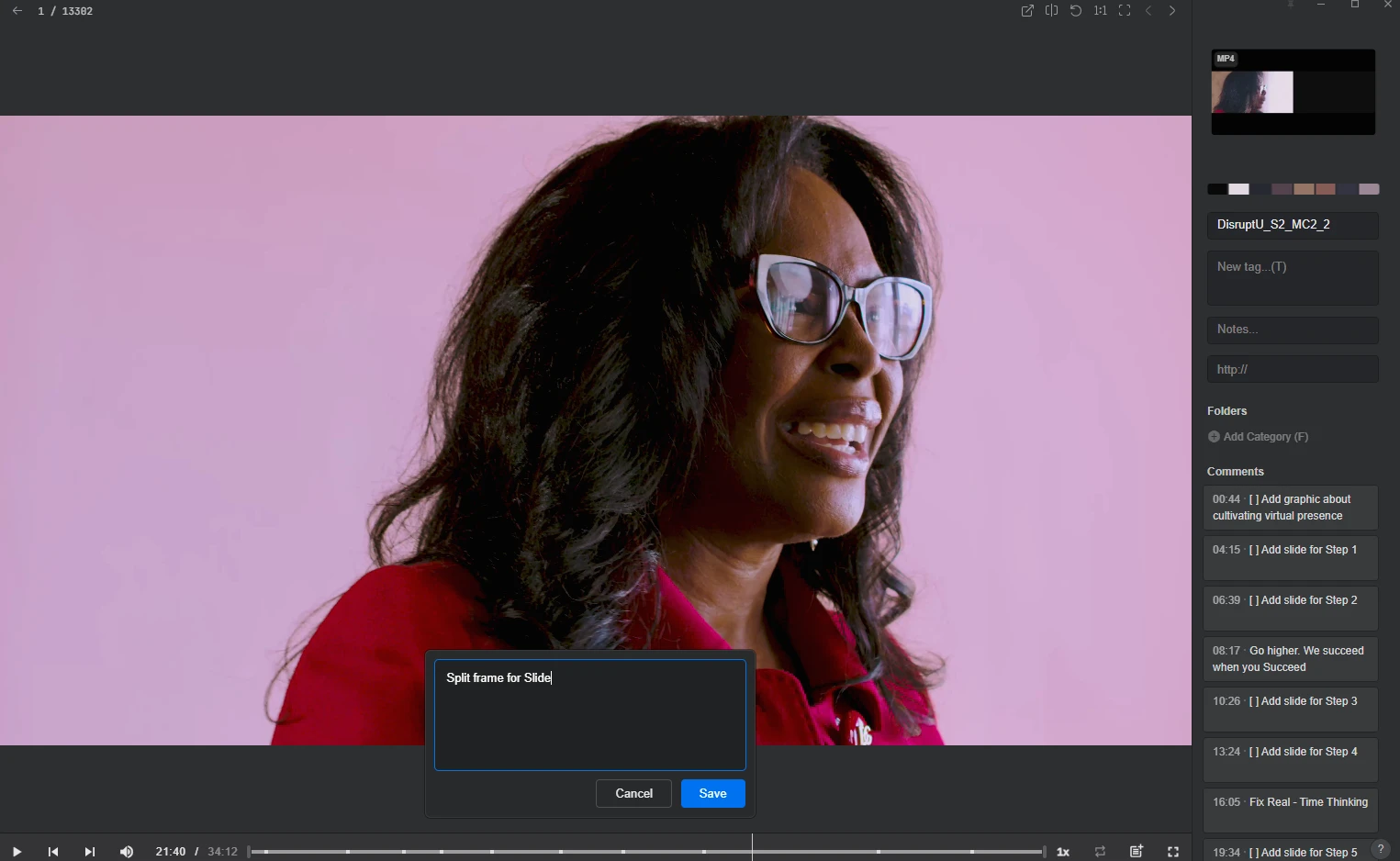Toggle loop playback
The image size is (1400, 861).
pyautogui.click(x=1100, y=851)
